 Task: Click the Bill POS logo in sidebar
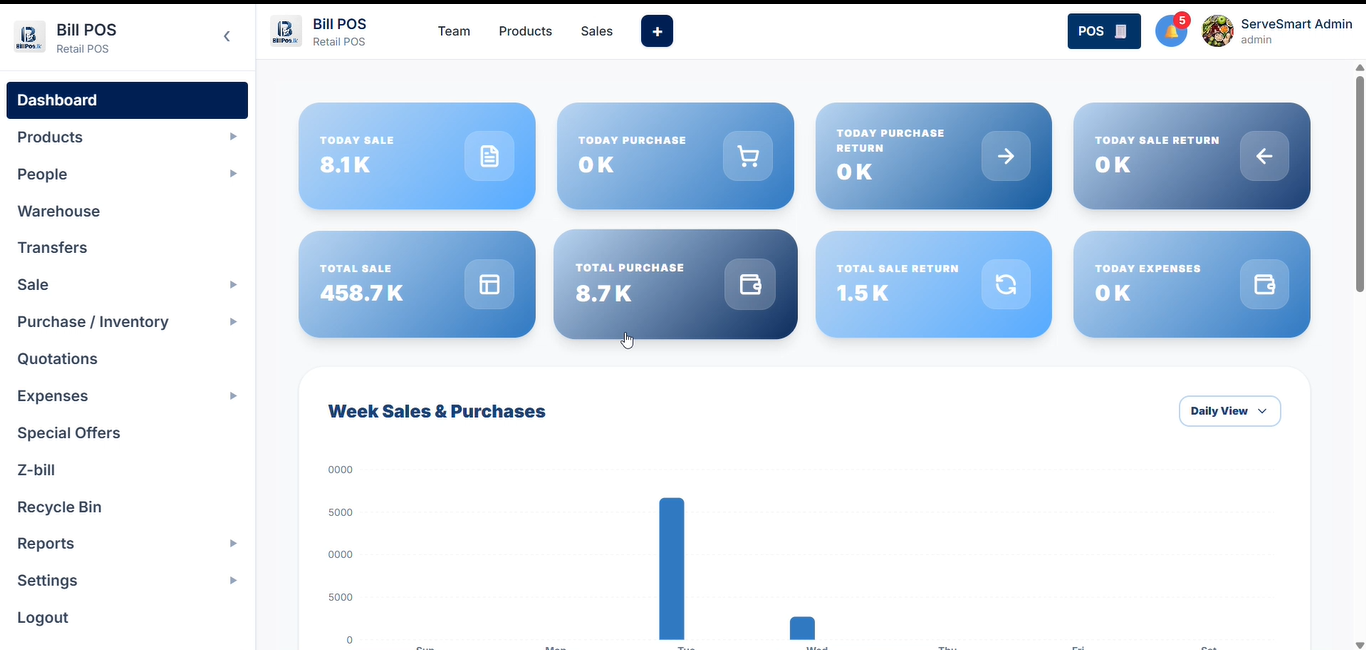click(x=29, y=37)
